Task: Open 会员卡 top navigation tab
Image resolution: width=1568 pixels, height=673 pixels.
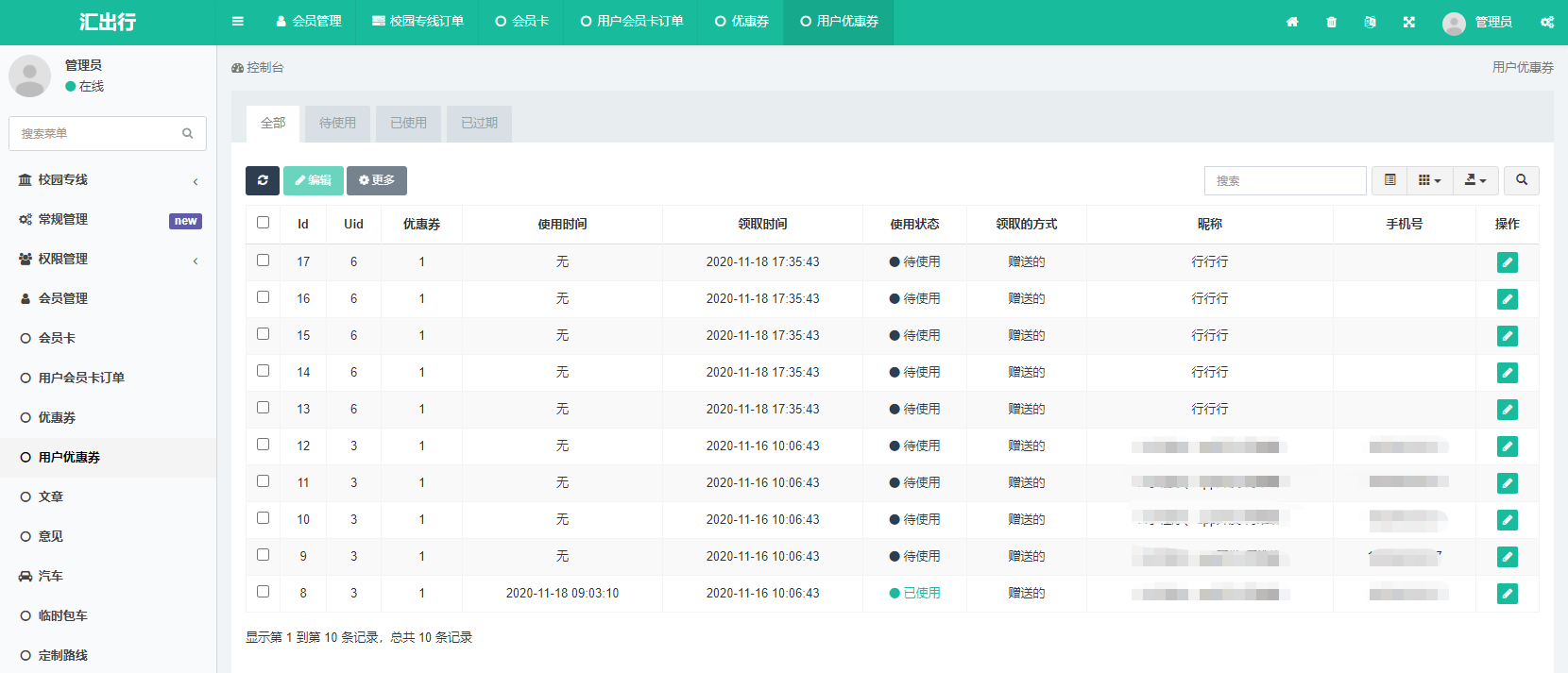Action: tap(522, 22)
